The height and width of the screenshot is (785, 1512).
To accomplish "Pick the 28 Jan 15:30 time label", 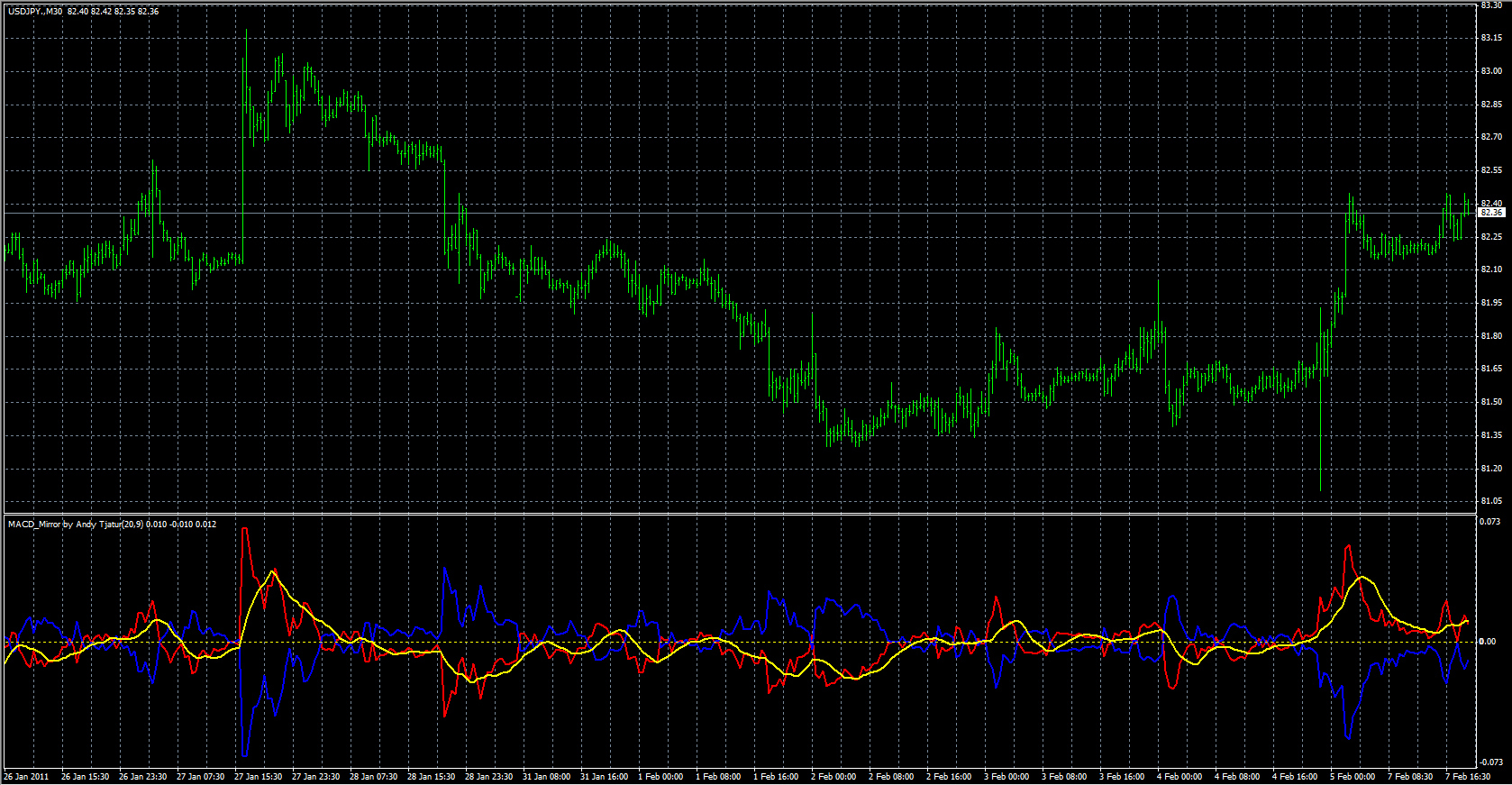I will (431, 777).
